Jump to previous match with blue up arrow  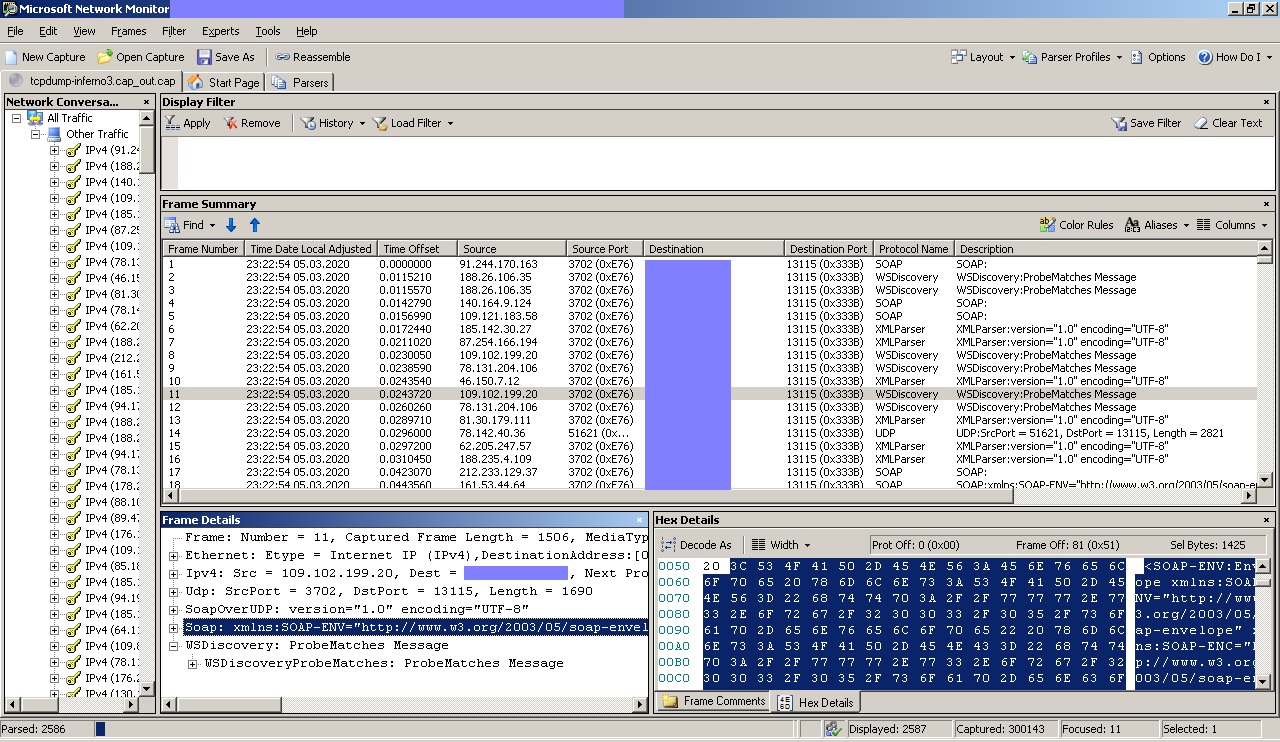click(254, 225)
